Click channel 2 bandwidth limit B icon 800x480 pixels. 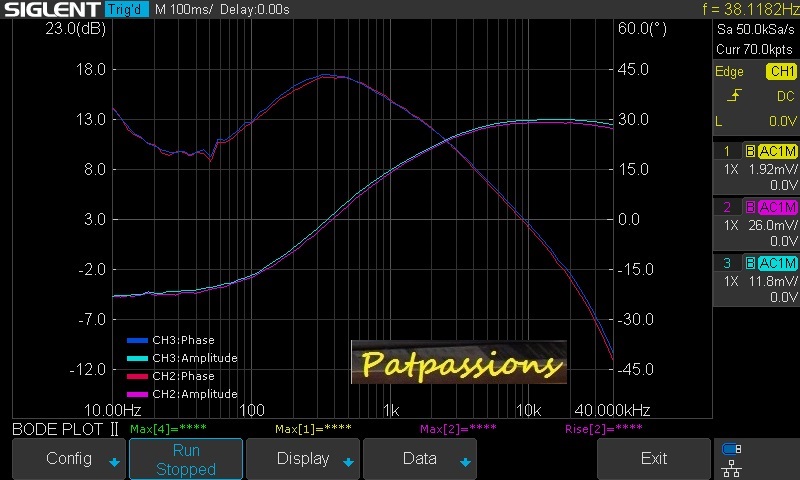(750, 207)
